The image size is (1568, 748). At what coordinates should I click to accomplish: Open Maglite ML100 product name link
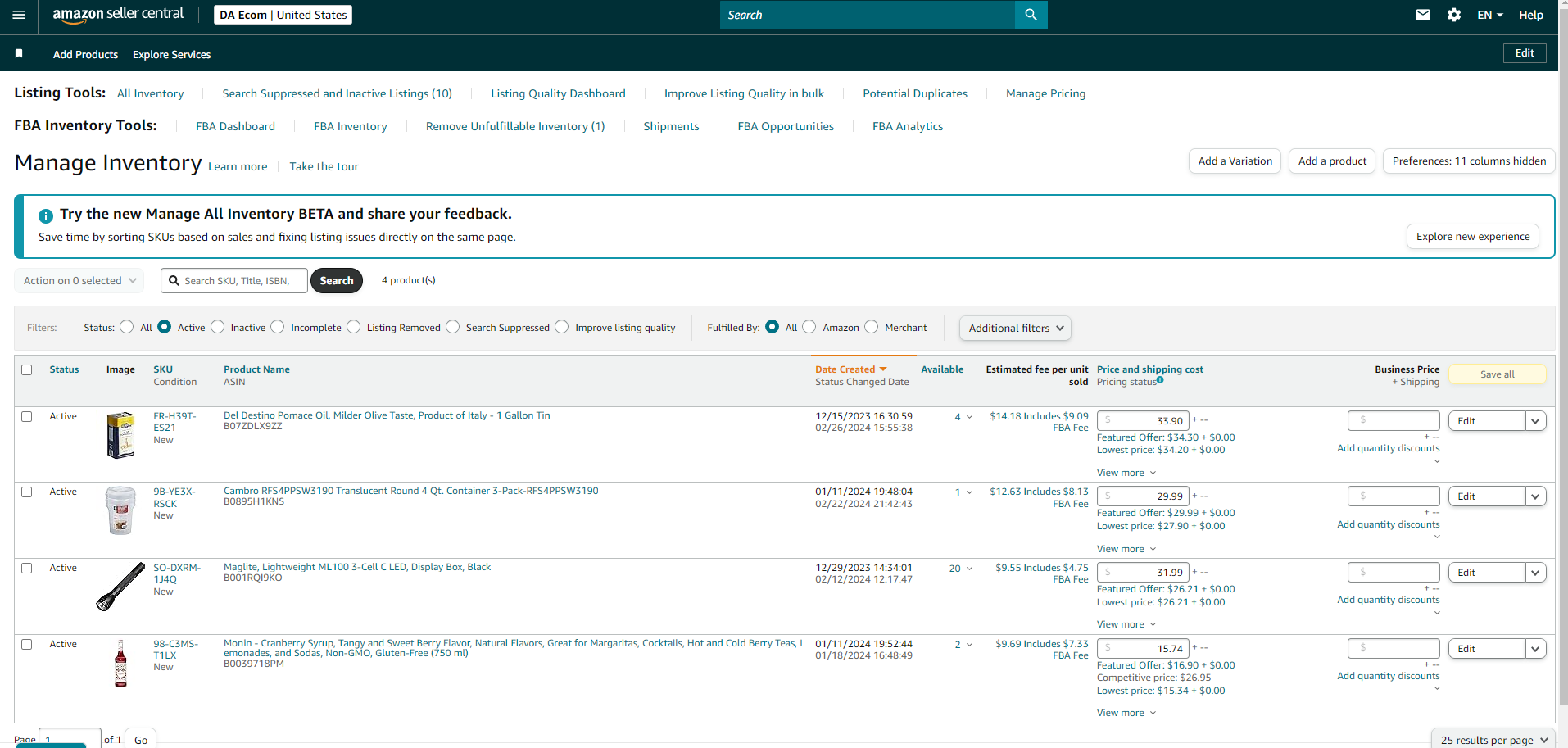coord(357,567)
